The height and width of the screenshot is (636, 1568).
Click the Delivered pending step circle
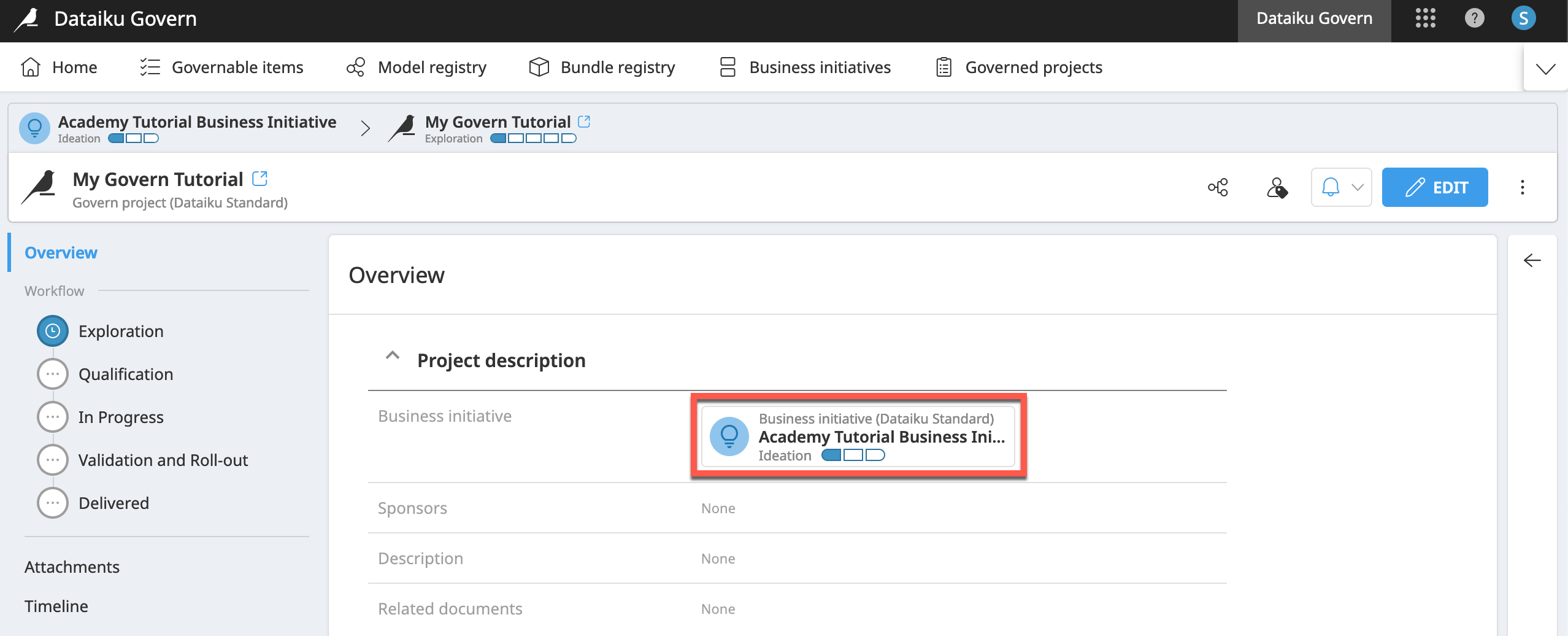pyautogui.click(x=53, y=503)
